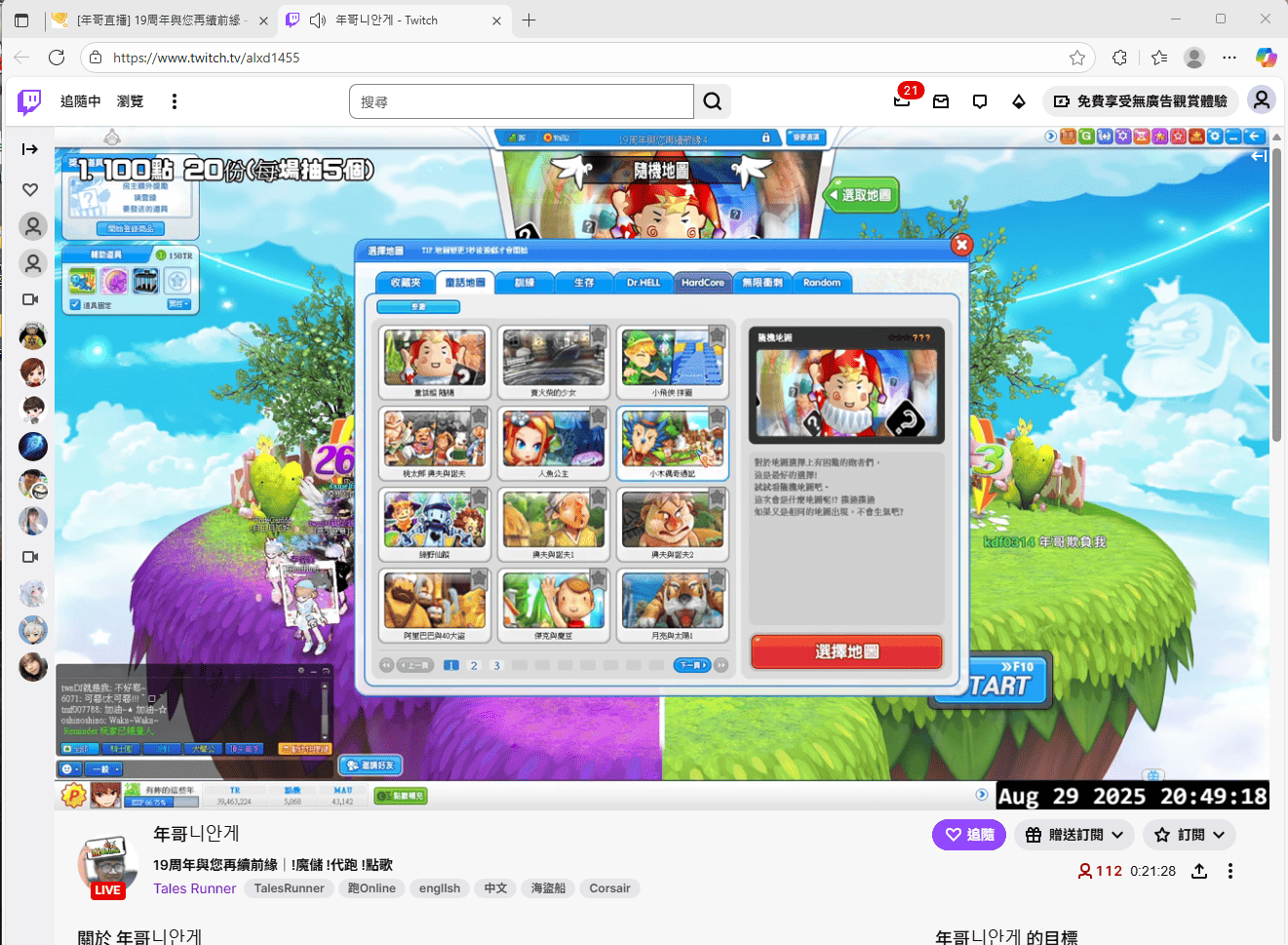Click the 免費享受無廣告觀賞體驗 button
This screenshot has width=1288, height=945.
pyautogui.click(x=1141, y=101)
